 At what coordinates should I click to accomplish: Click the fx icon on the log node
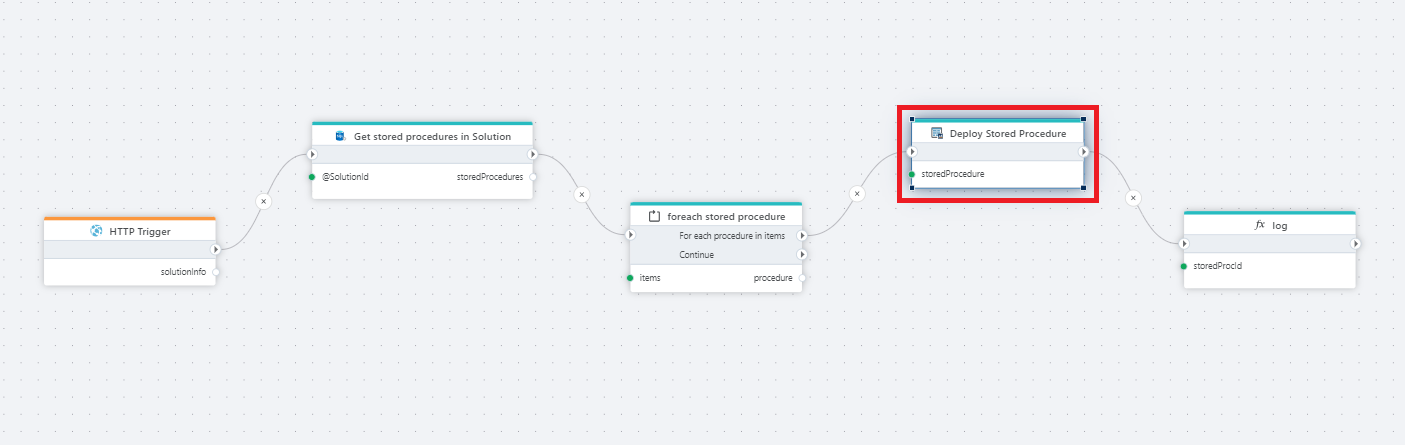coord(1260,226)
